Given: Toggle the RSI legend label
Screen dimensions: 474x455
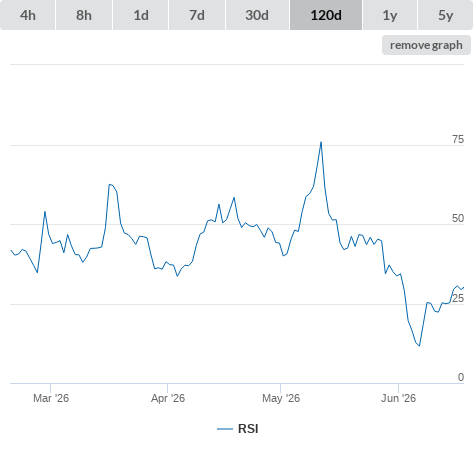Looking at the screenshot, I should [248, 429].
